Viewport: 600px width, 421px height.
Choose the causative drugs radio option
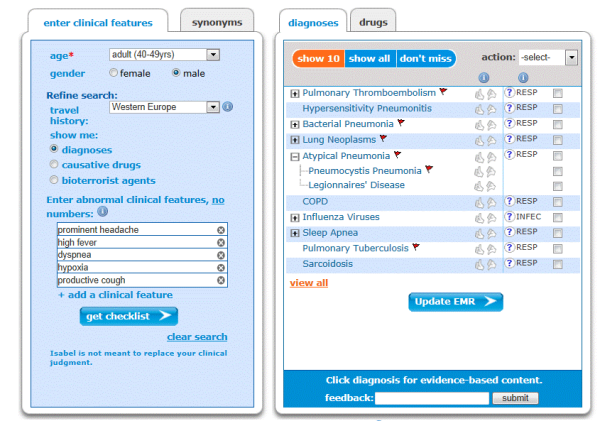54,164
